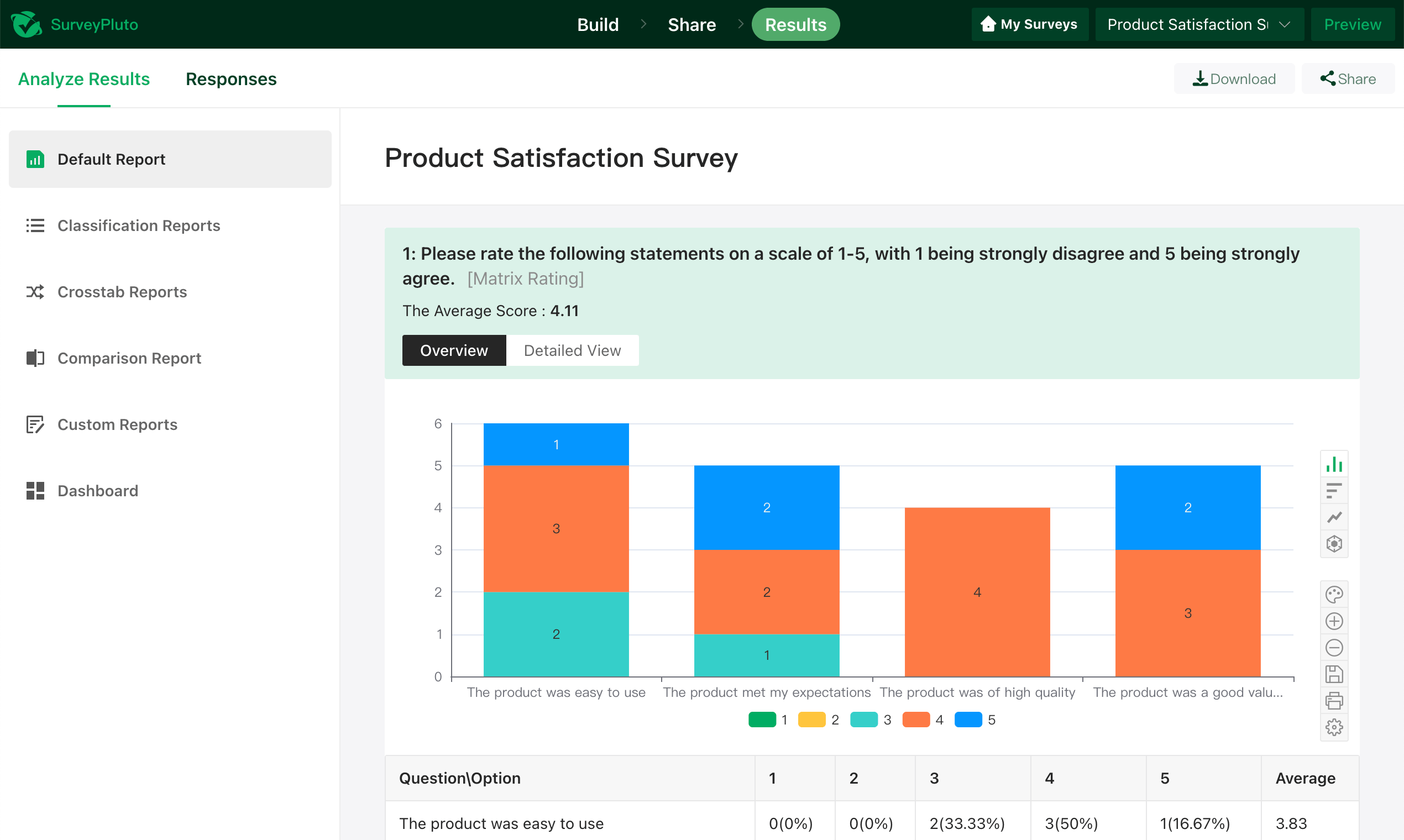Image resolution: width=1404 pixels, height=840 pixels.
Task: Switch chart to line graph type
Action: (x=1334, y=517)
